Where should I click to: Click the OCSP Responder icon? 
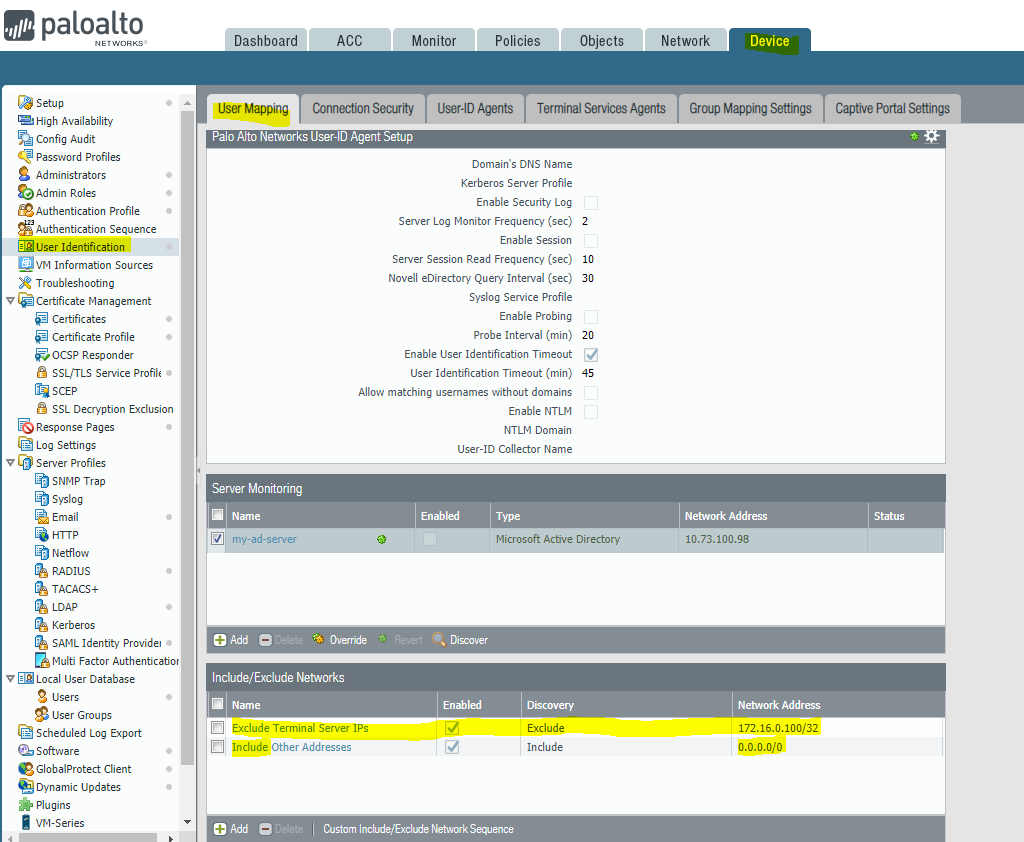tap(42, 355)
